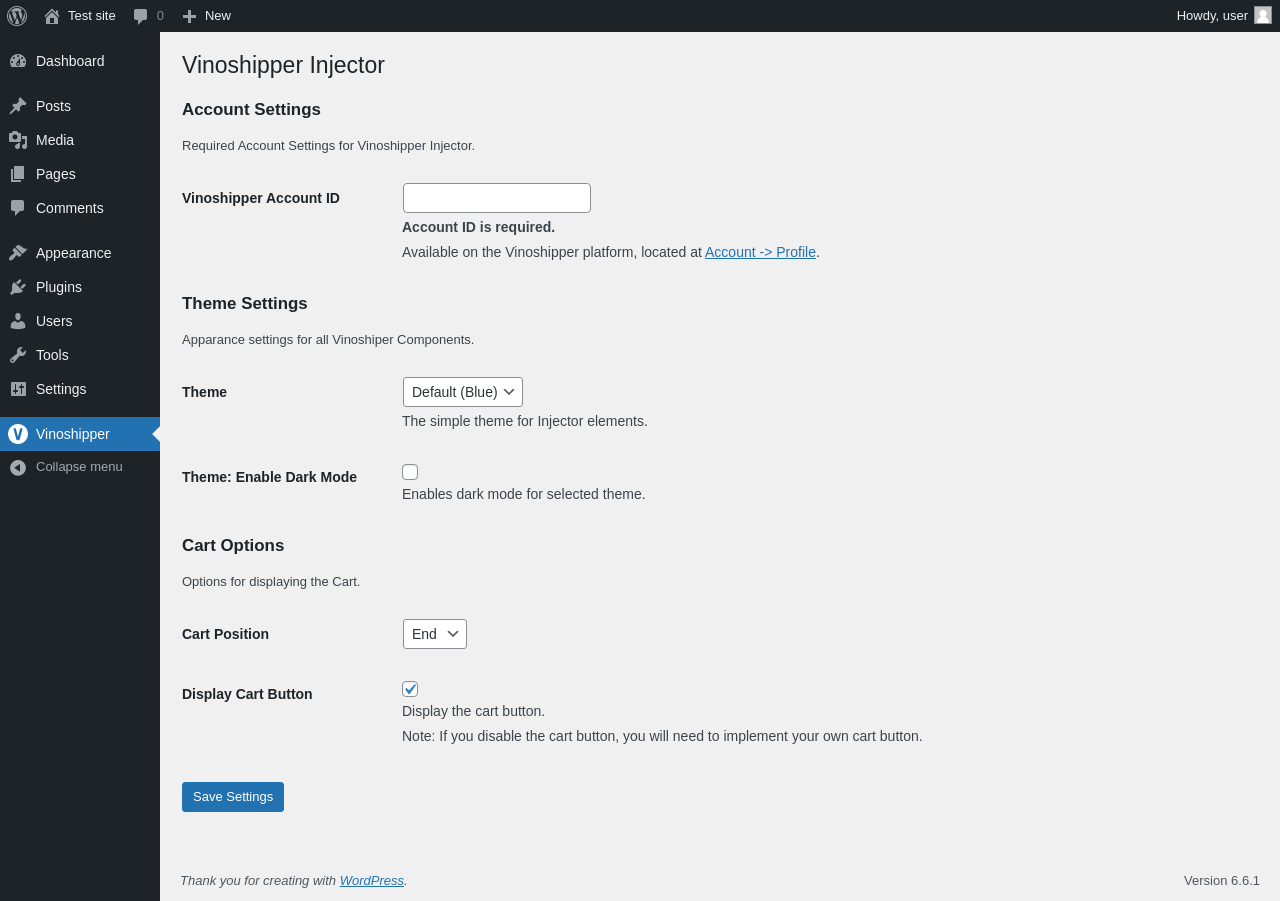Viewport: 1280px width, 901px height.
Task: Click the home icon beside Test site
Action: [x=52, y=16]
